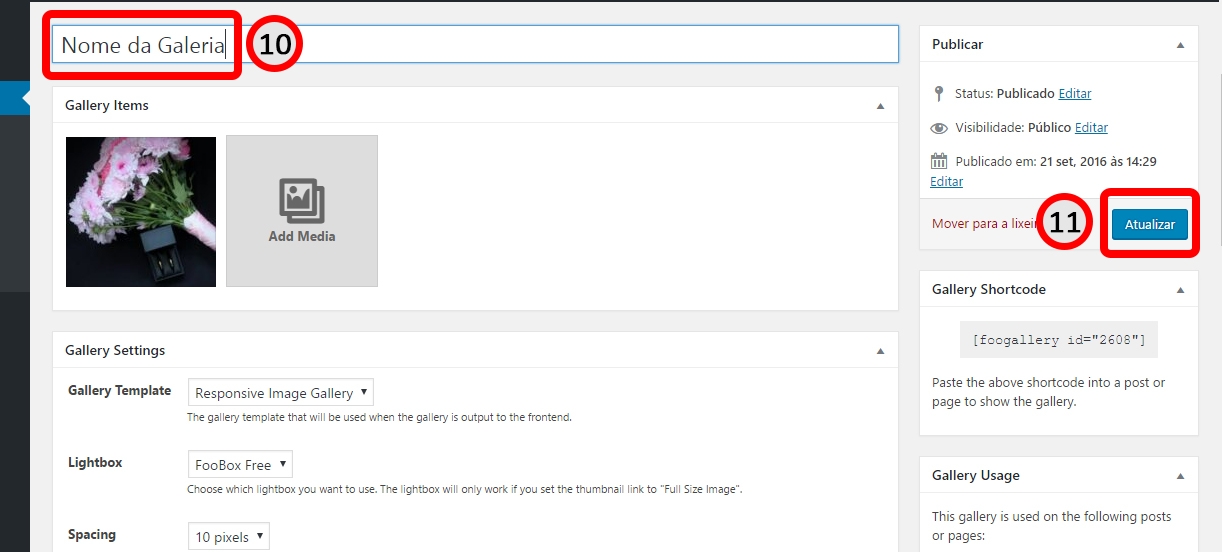
Task: Collapse the Gallery Items panel
Action: pos(880,106)
